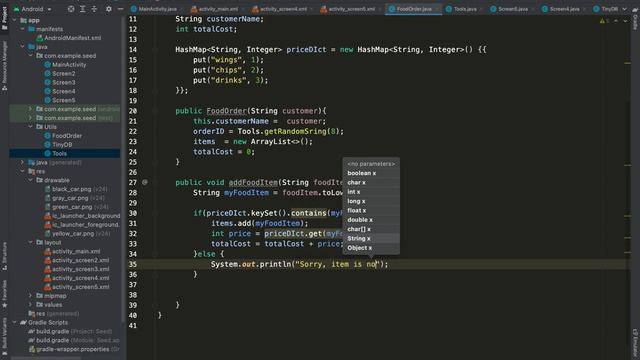Choose 'char[] x' in parameter popup
Viewport: 640px width, 360px height.
coord(371,229)
